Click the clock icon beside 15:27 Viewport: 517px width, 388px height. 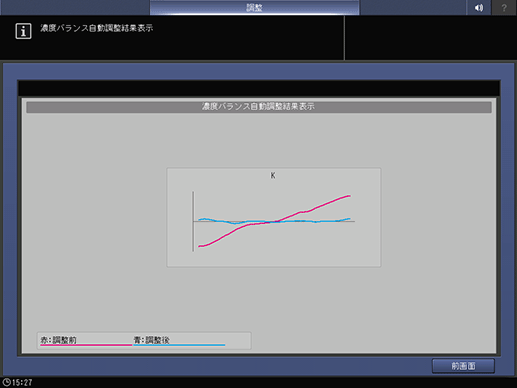pyautogui.click(x=6, y=382)
